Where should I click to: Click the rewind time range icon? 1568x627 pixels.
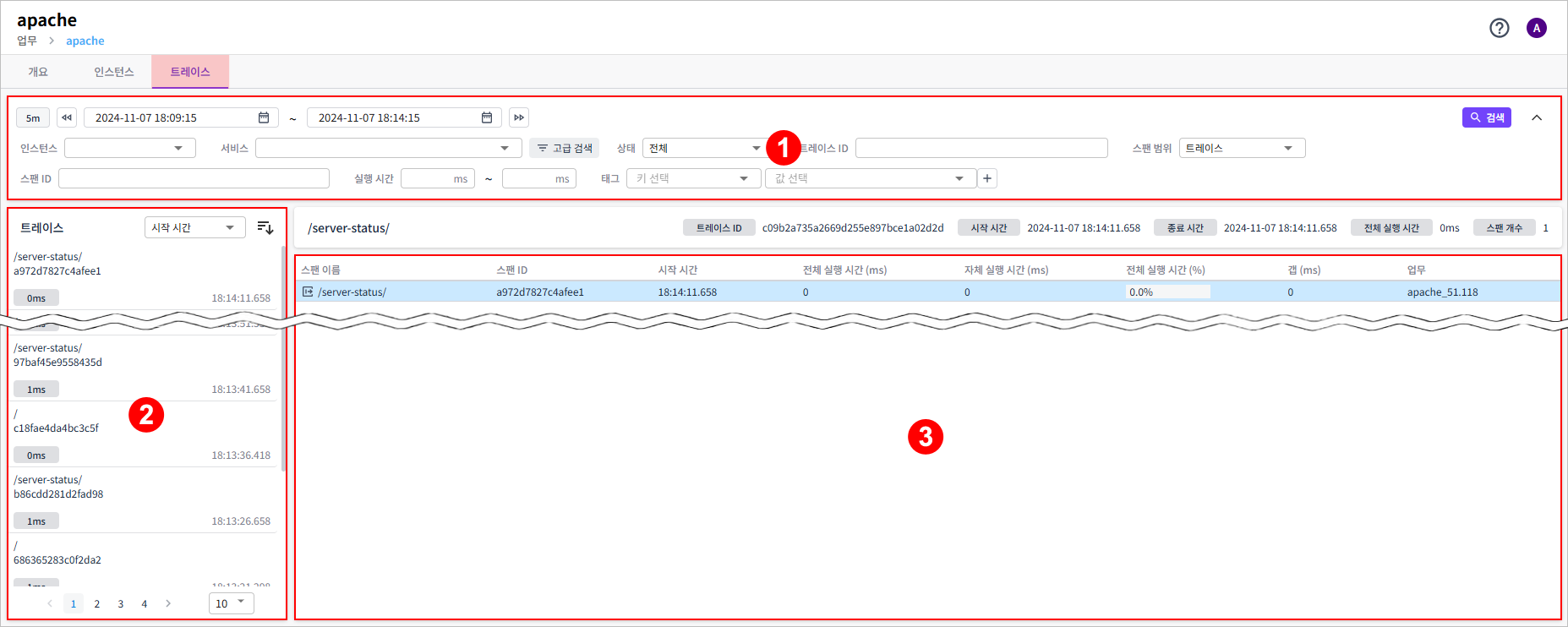point(67,117)
